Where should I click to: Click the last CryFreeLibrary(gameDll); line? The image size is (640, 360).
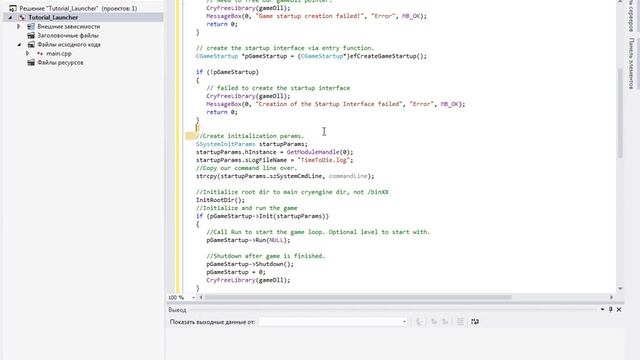(x=248, y=280)
